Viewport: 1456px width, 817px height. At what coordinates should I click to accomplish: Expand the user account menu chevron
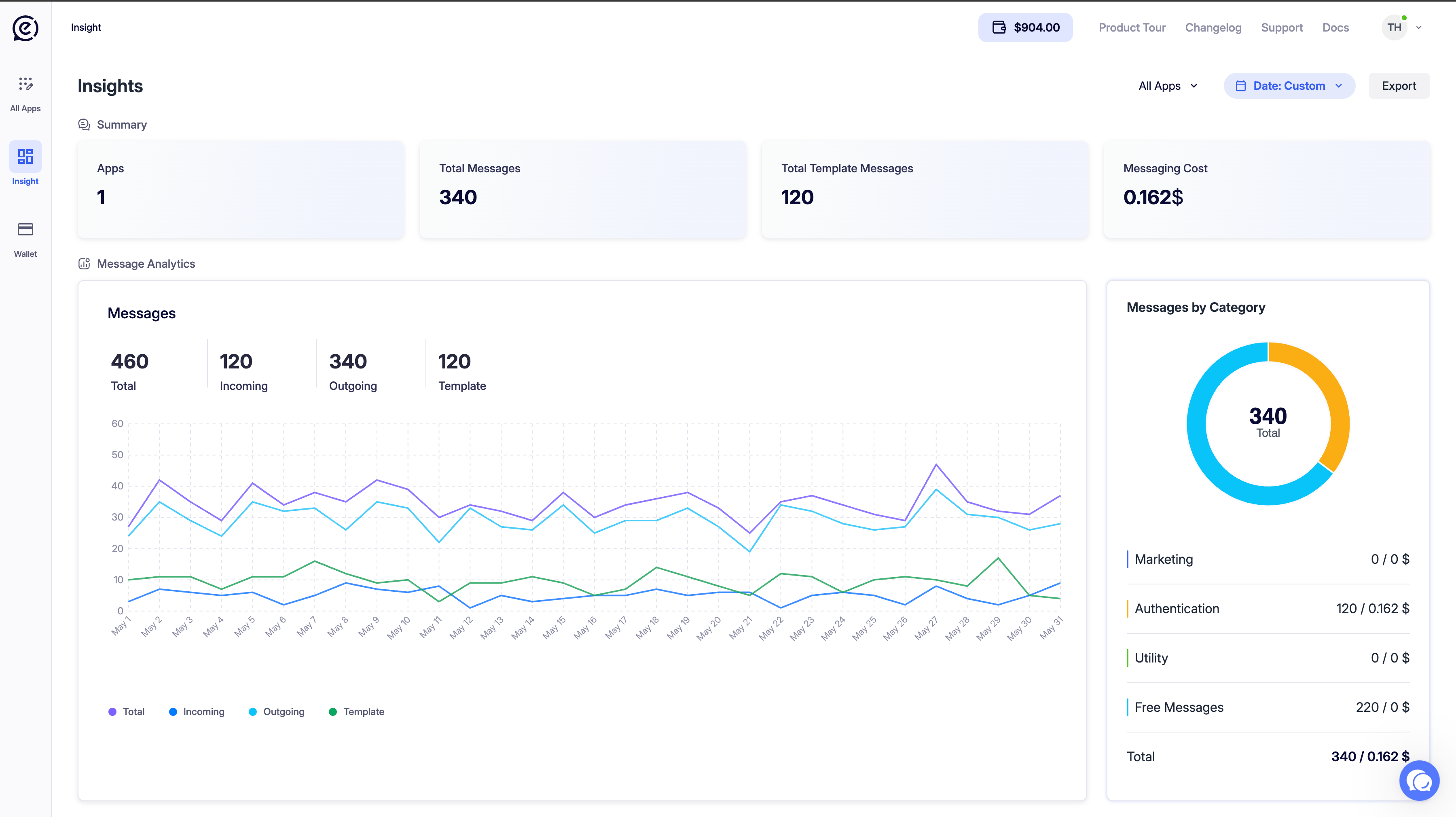pos(1419,28)
